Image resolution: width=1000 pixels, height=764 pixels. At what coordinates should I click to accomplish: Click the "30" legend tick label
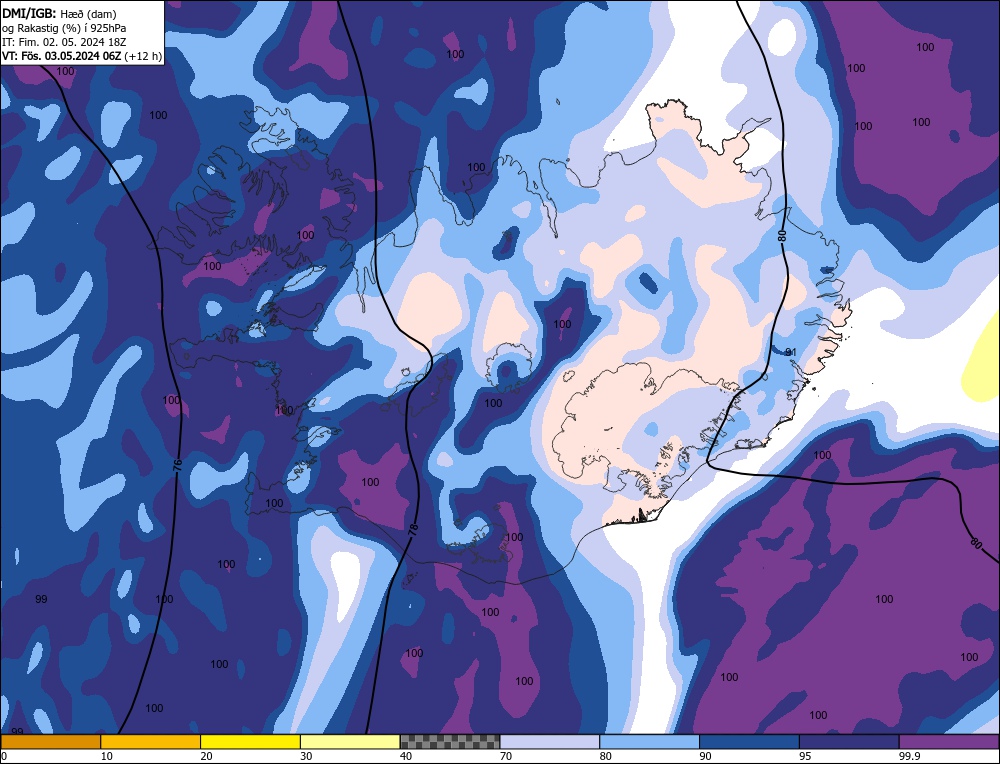306,756
